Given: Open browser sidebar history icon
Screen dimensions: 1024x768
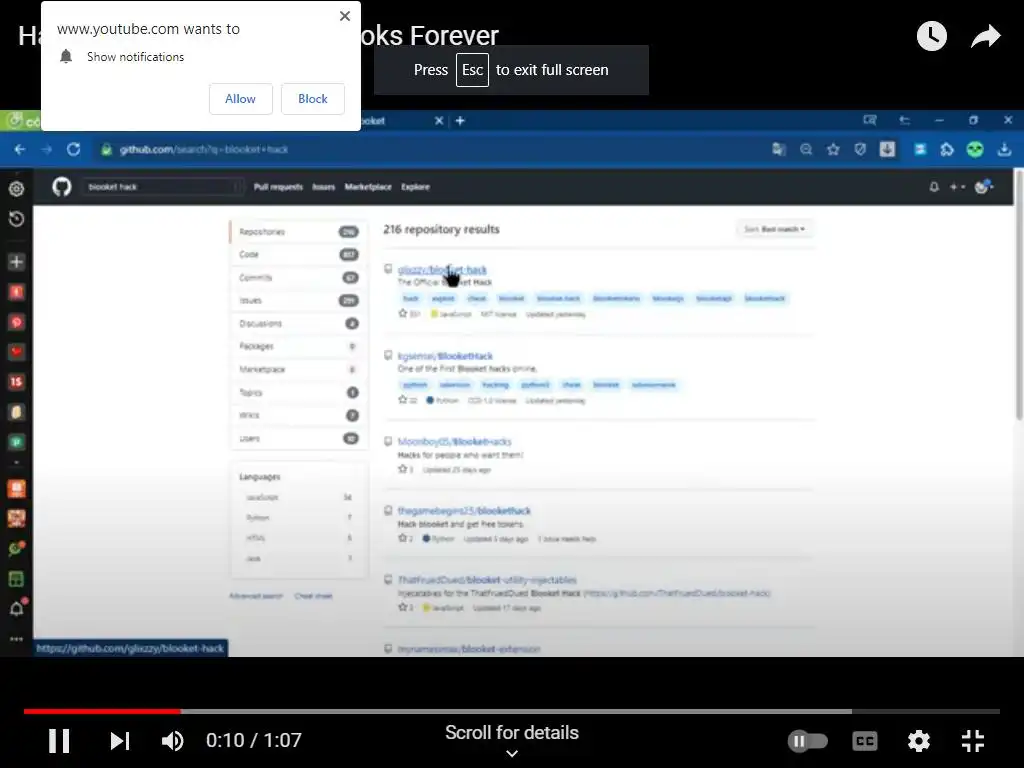Looking at the screenshot, I should [16, 219].
